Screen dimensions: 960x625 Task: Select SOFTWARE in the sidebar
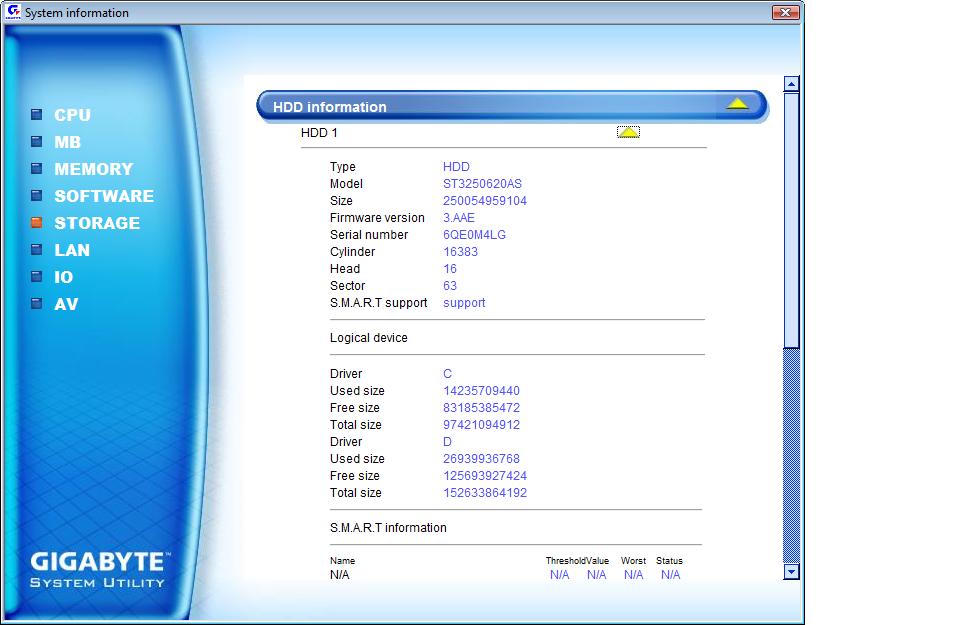104,196
